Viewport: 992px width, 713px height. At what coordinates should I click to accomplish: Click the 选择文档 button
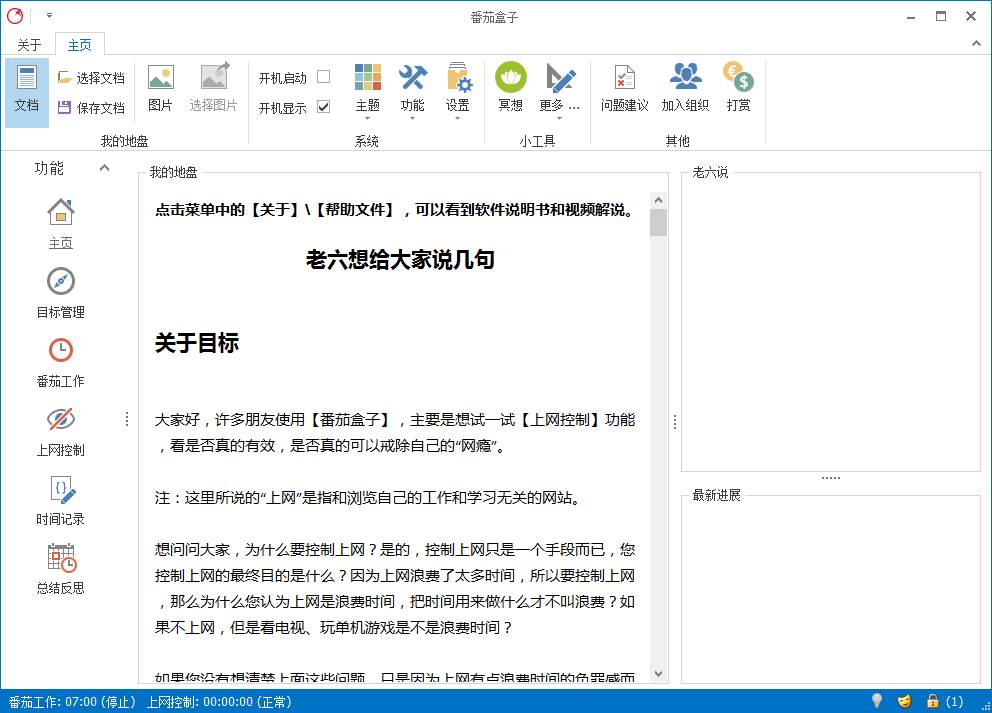pyautogui.click(x=91, y=78)
